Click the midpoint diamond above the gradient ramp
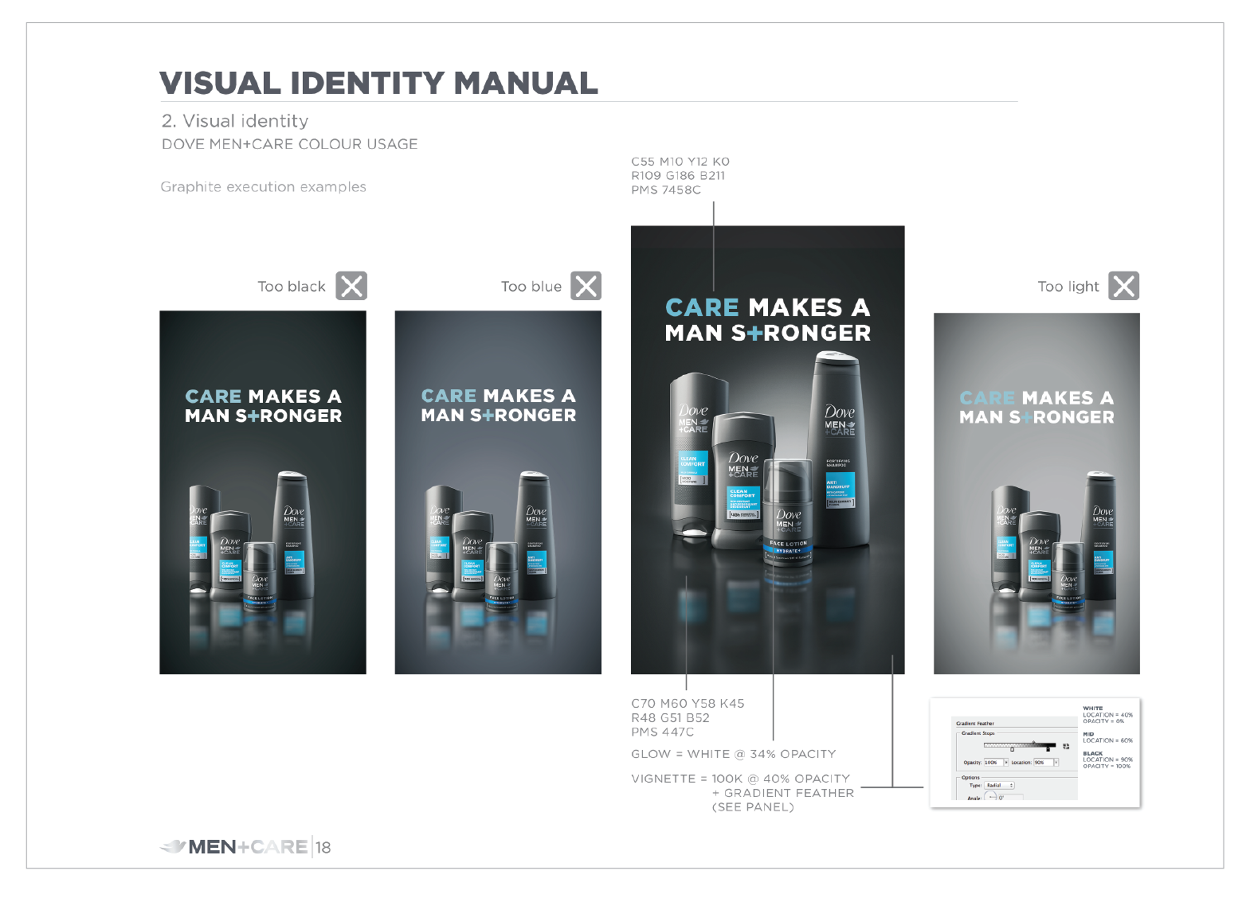The width and height of the screenshot is (1250, 902). pos(1034,742)
